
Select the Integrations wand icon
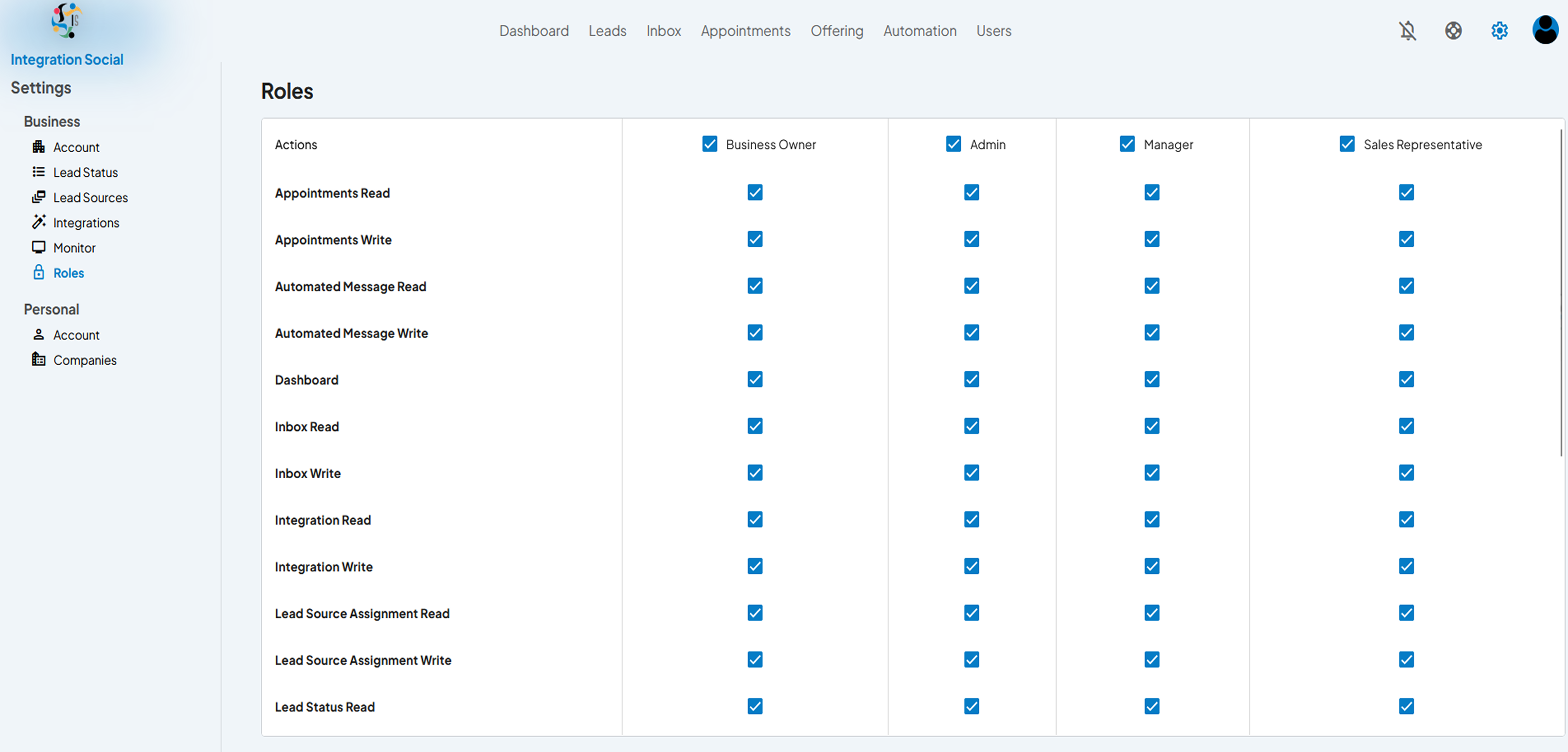point(38,222)
